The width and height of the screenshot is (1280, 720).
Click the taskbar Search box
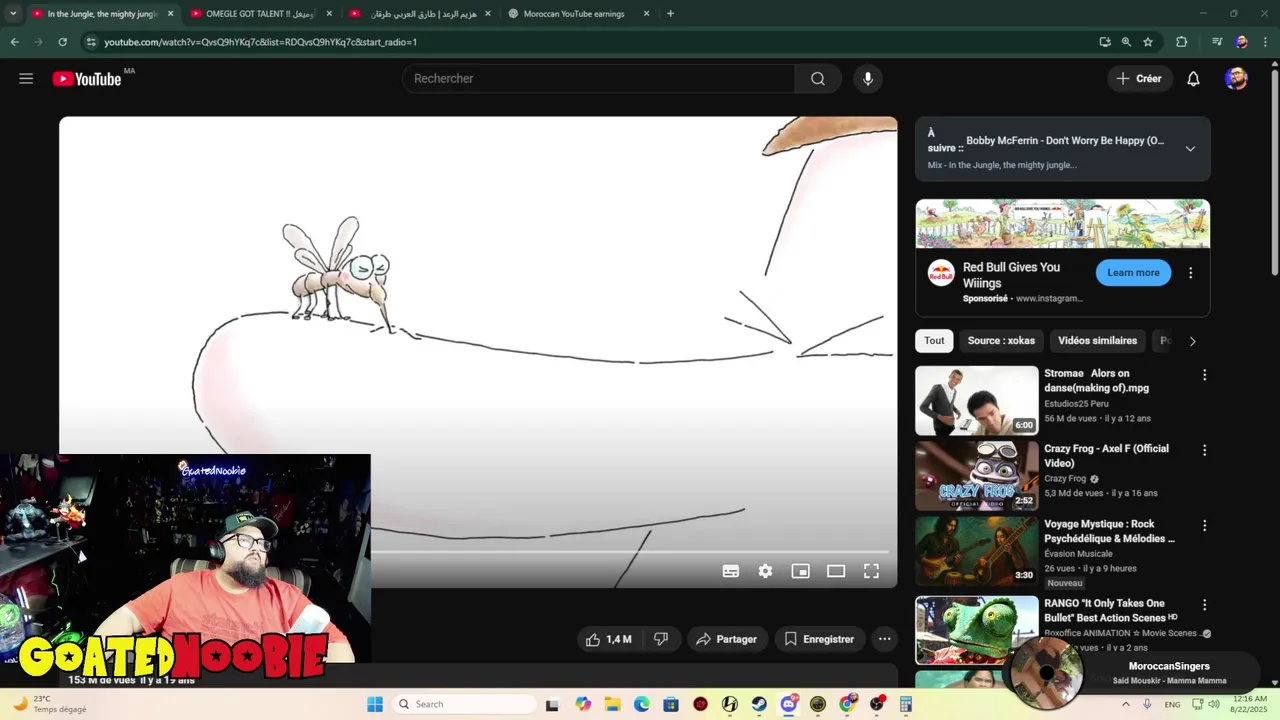[465, 704]
